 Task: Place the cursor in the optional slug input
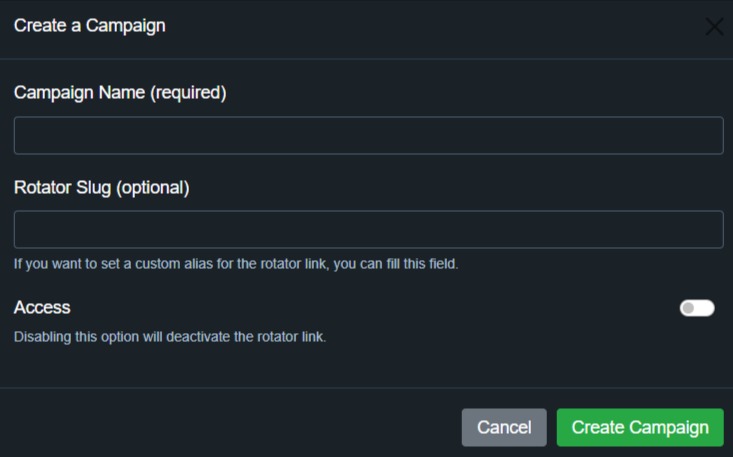click(368, 229)
